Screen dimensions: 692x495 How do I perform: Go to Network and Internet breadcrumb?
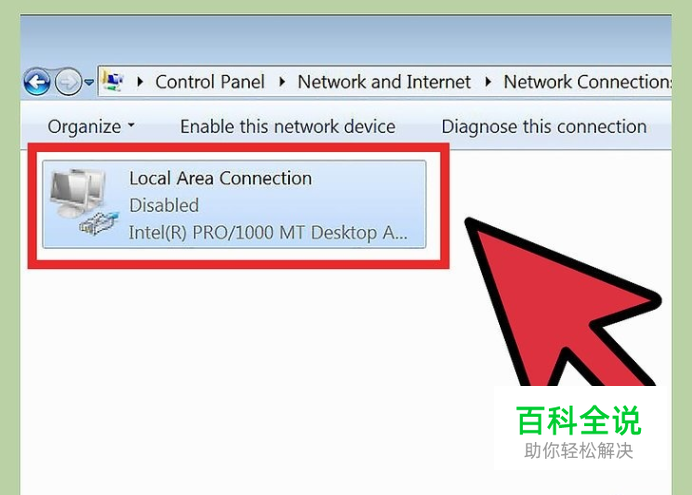[384, 82]
